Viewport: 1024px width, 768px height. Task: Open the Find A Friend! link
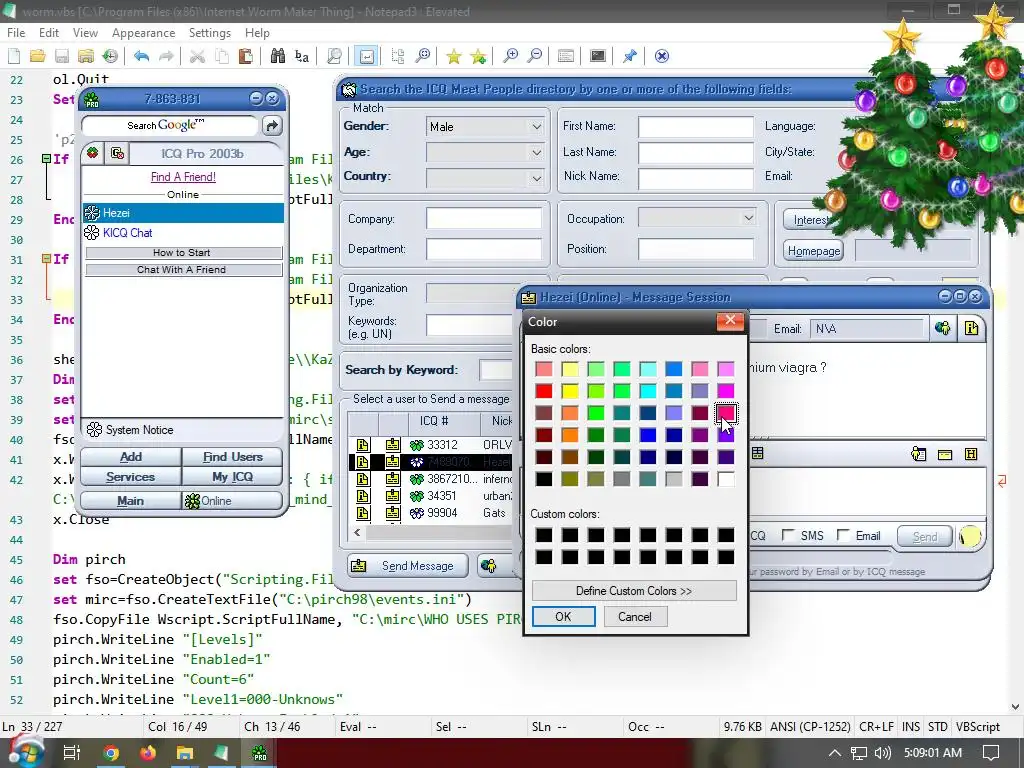[183, 177]
